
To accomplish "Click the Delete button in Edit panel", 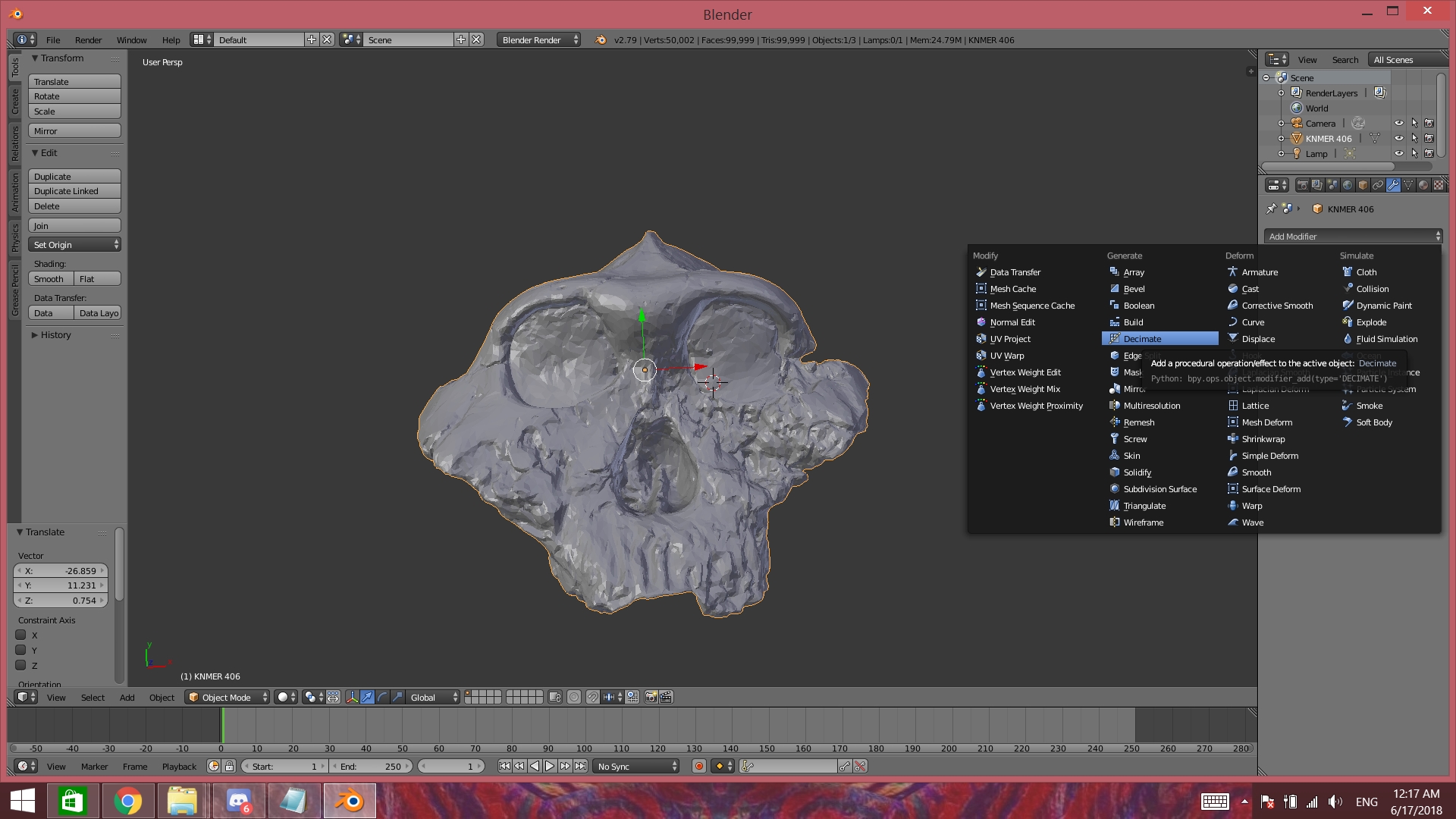I will click(75, 206).
